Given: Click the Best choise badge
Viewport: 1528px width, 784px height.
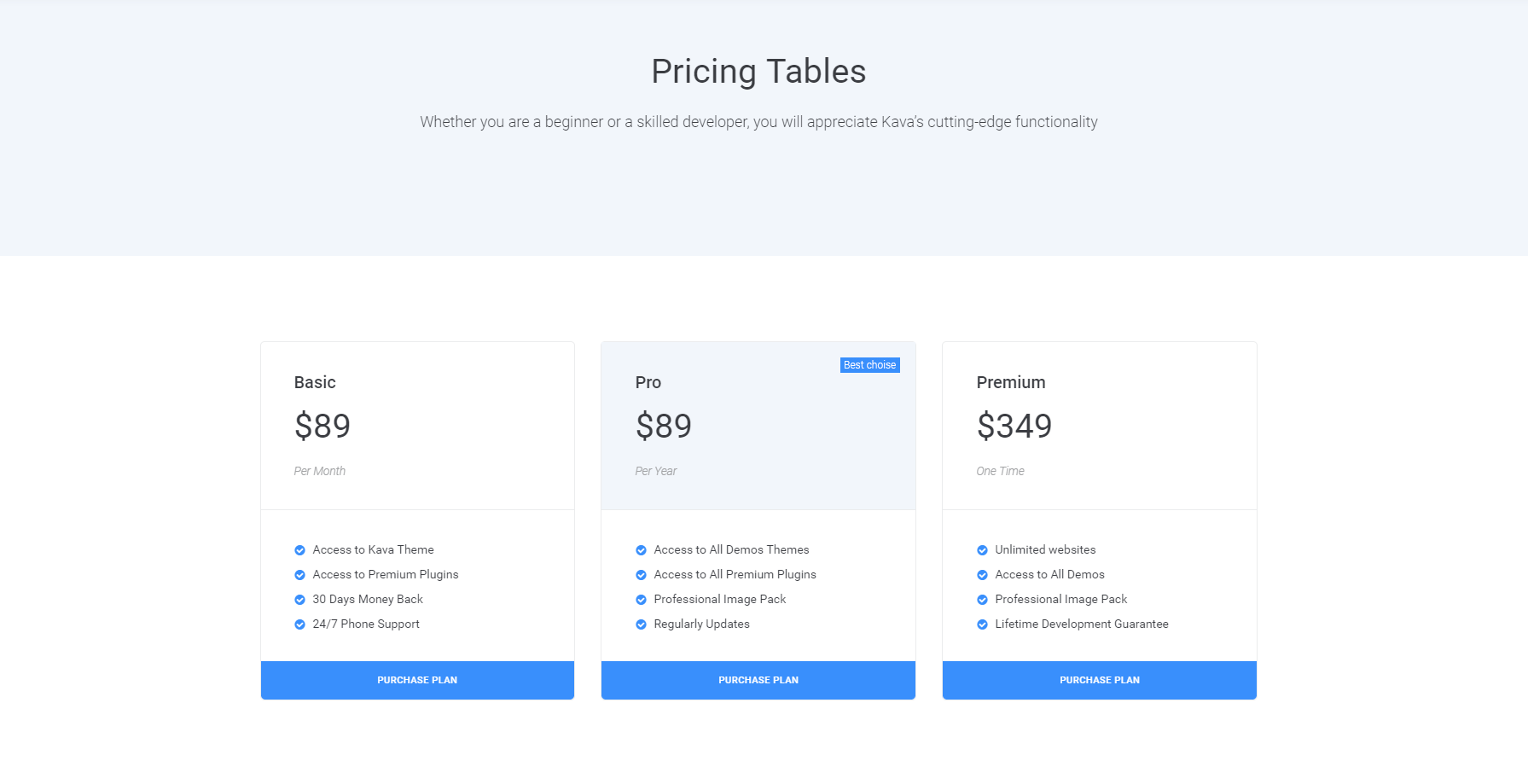Looking at the screenshot, I should (x=869, y=365).
